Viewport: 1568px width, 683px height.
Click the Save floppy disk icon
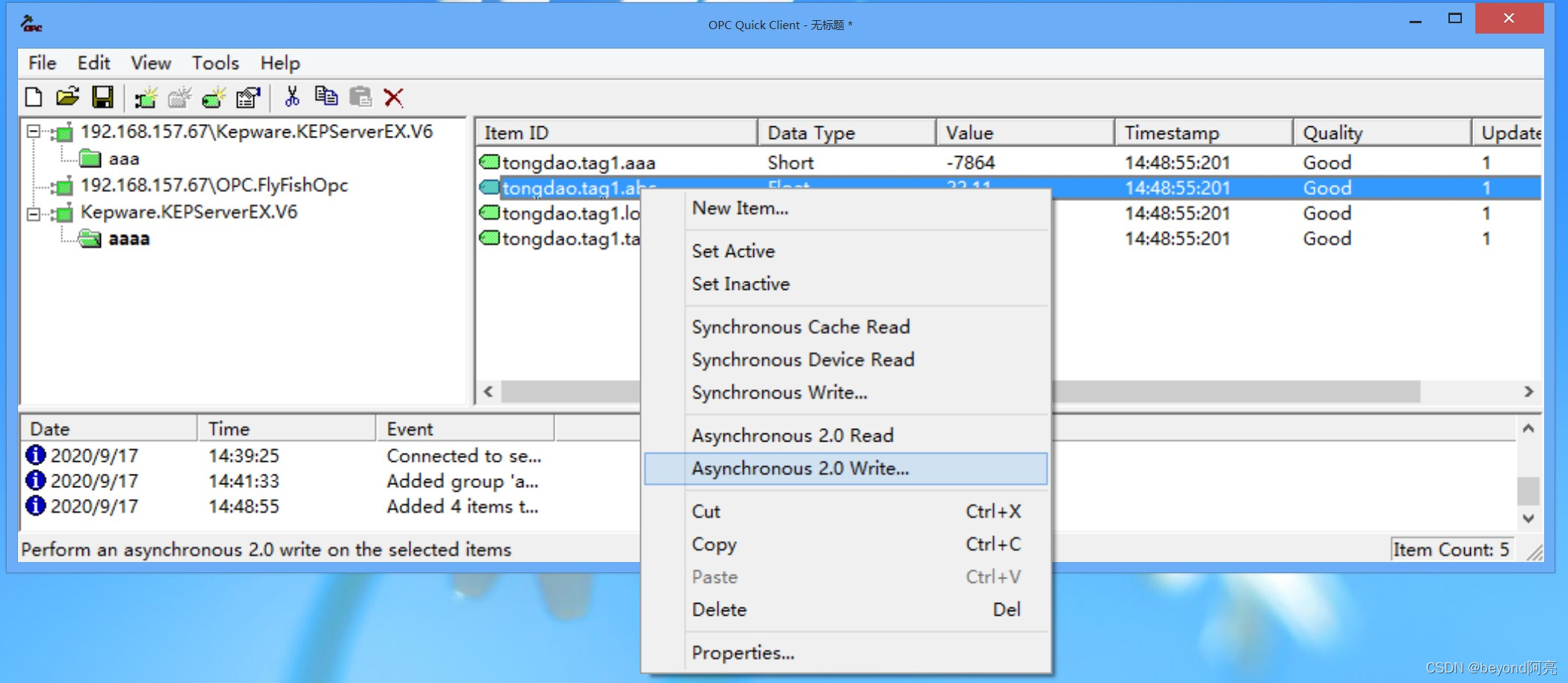coord(102,97)
